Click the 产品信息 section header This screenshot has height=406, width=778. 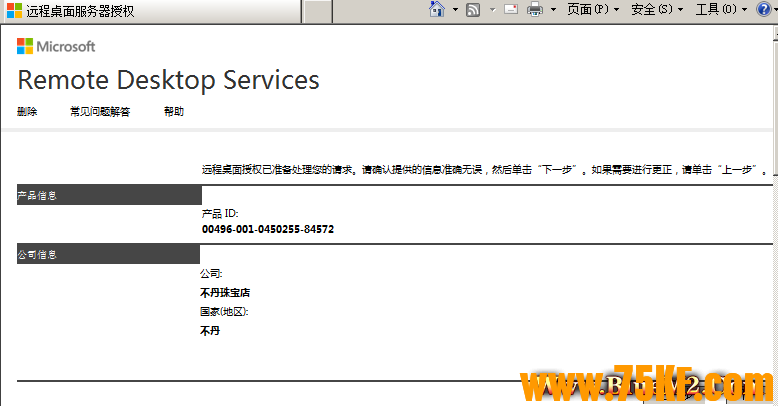pos(109,195)
